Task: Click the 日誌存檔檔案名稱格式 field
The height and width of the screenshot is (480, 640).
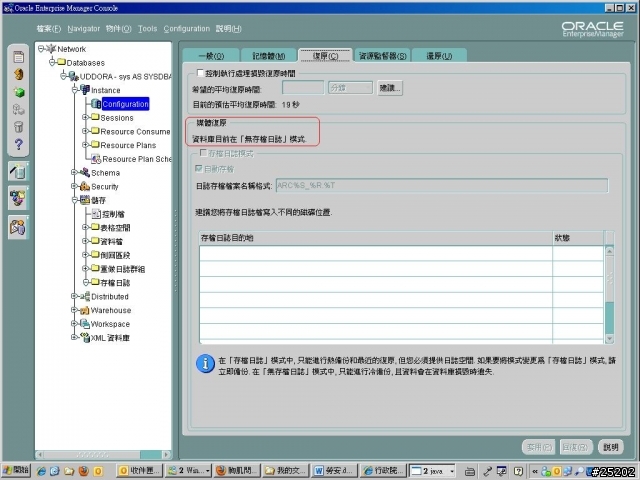Action: [x=442, y=185]
